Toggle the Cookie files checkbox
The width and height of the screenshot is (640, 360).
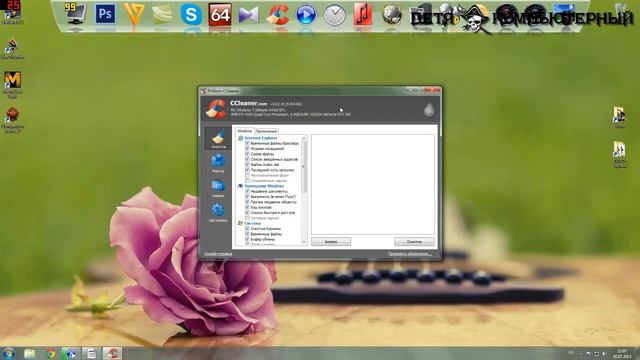[x=247, y=154]
